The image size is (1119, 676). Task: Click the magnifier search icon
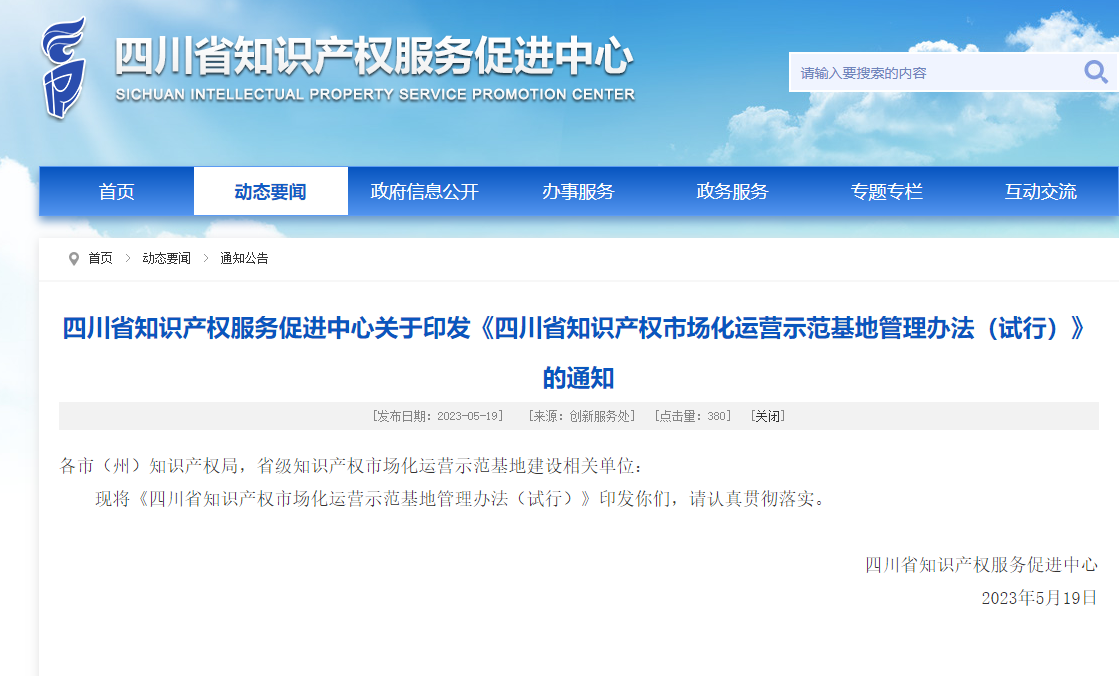[1095, 72]
